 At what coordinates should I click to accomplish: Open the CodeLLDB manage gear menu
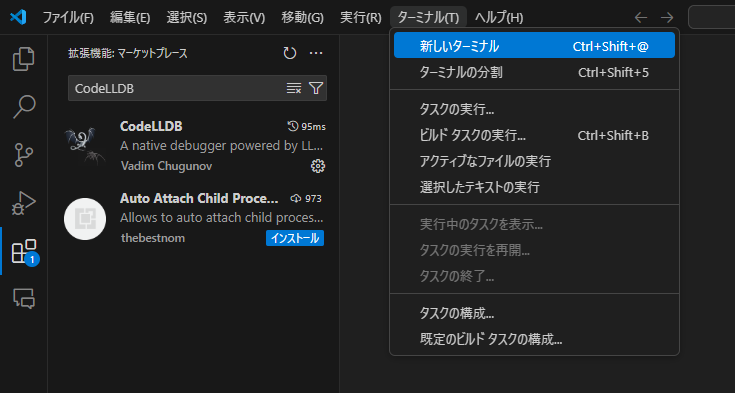click(318, 166)
